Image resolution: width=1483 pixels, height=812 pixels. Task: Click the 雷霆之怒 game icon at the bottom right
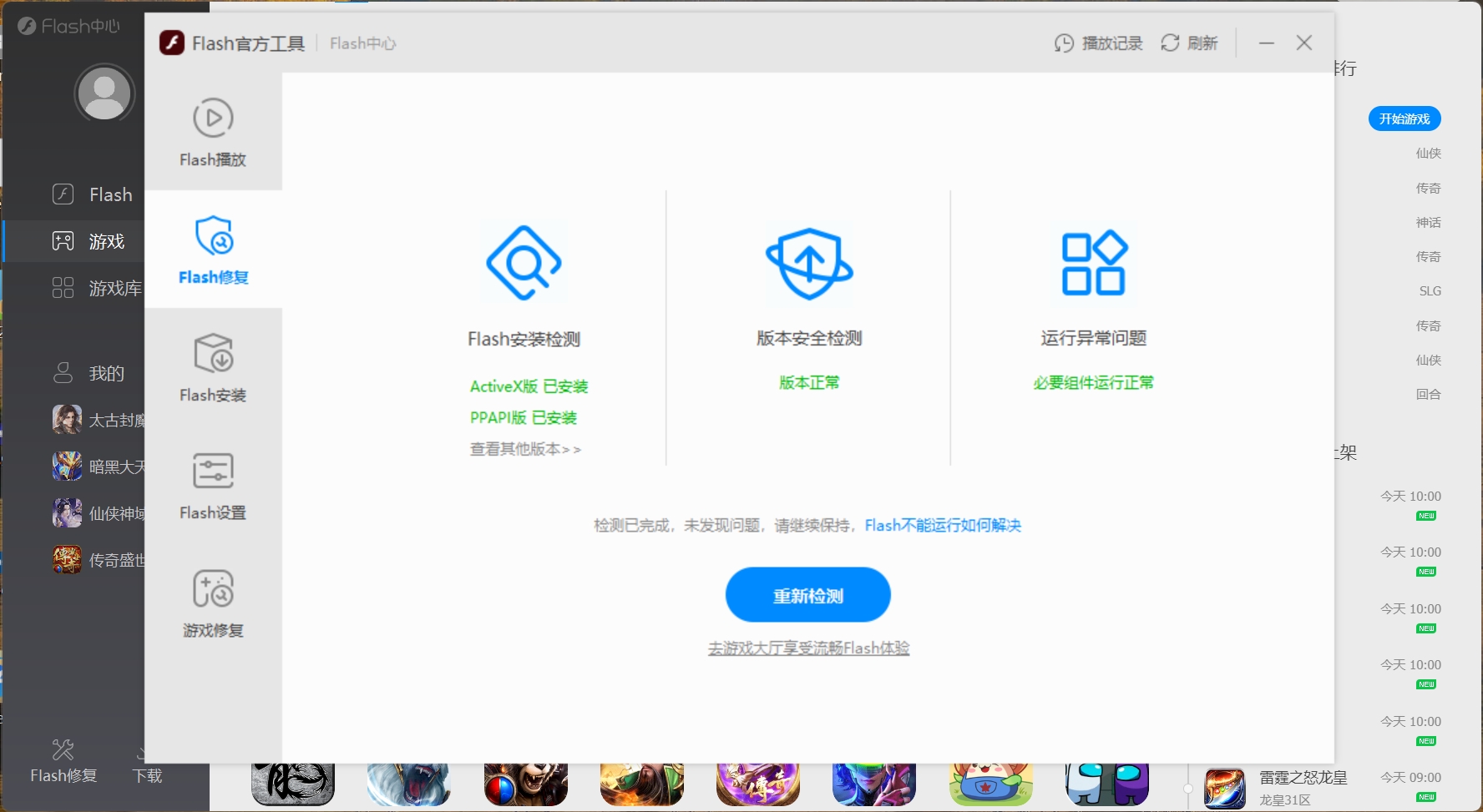tap(1224, 789)
